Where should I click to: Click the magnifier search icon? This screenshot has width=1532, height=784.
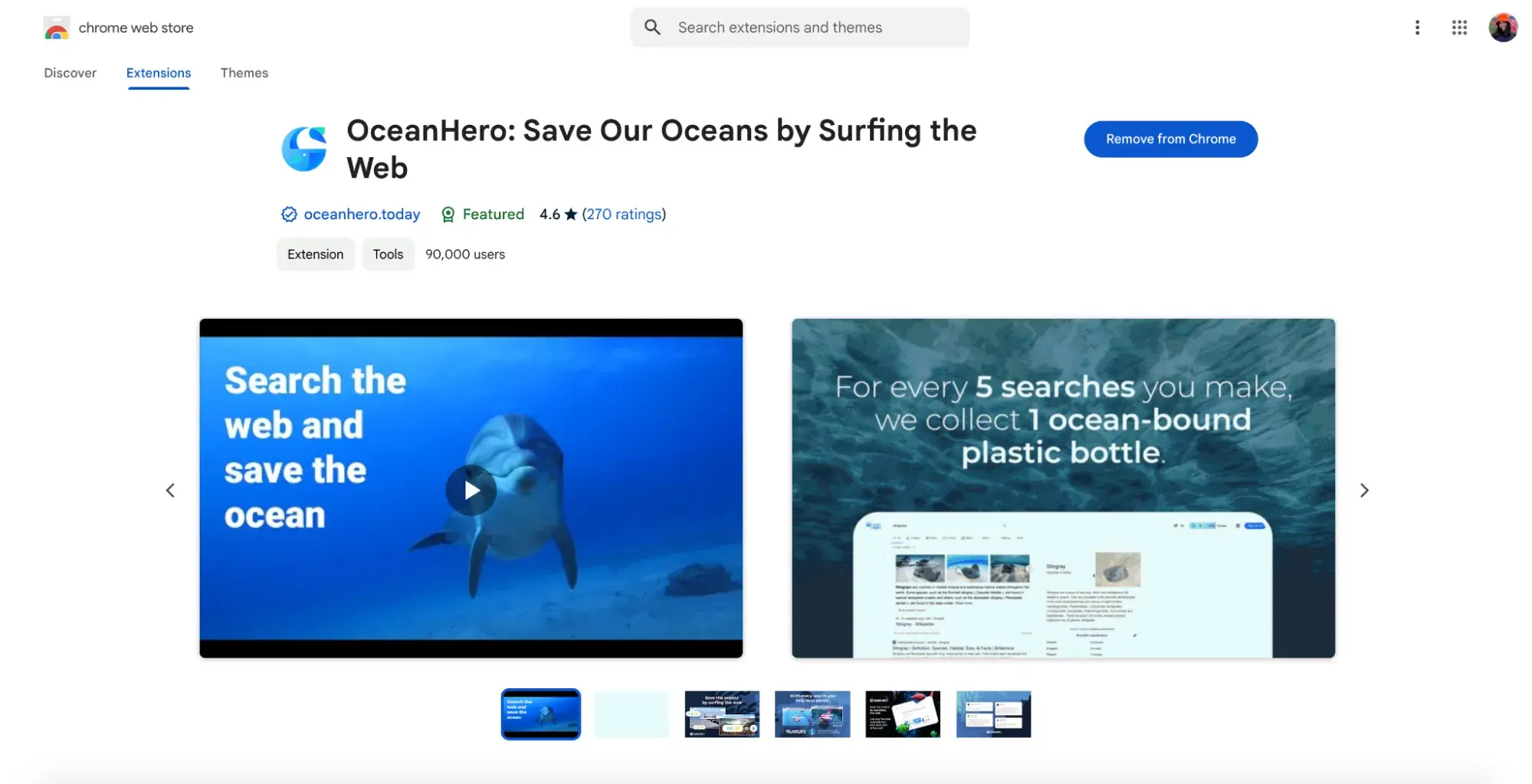[x=652, y=28]
